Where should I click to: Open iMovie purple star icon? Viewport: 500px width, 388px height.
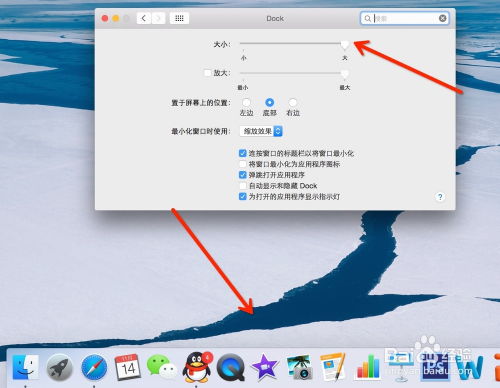[x=265, y=367]
